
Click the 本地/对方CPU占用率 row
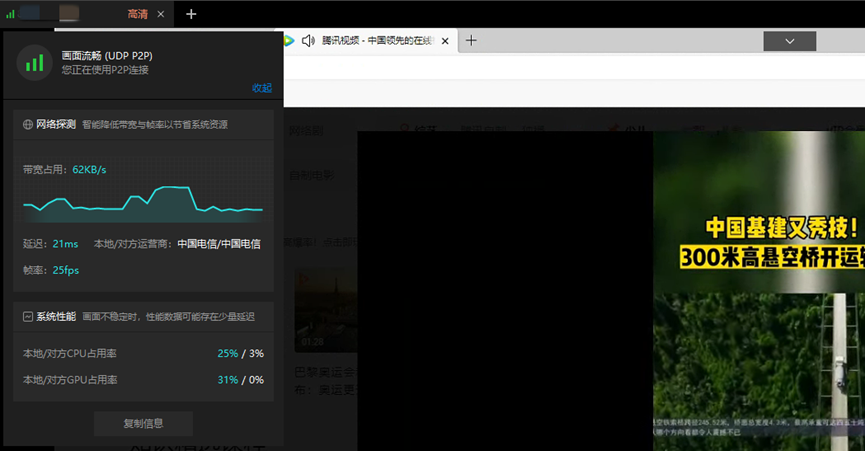(143, 353)
